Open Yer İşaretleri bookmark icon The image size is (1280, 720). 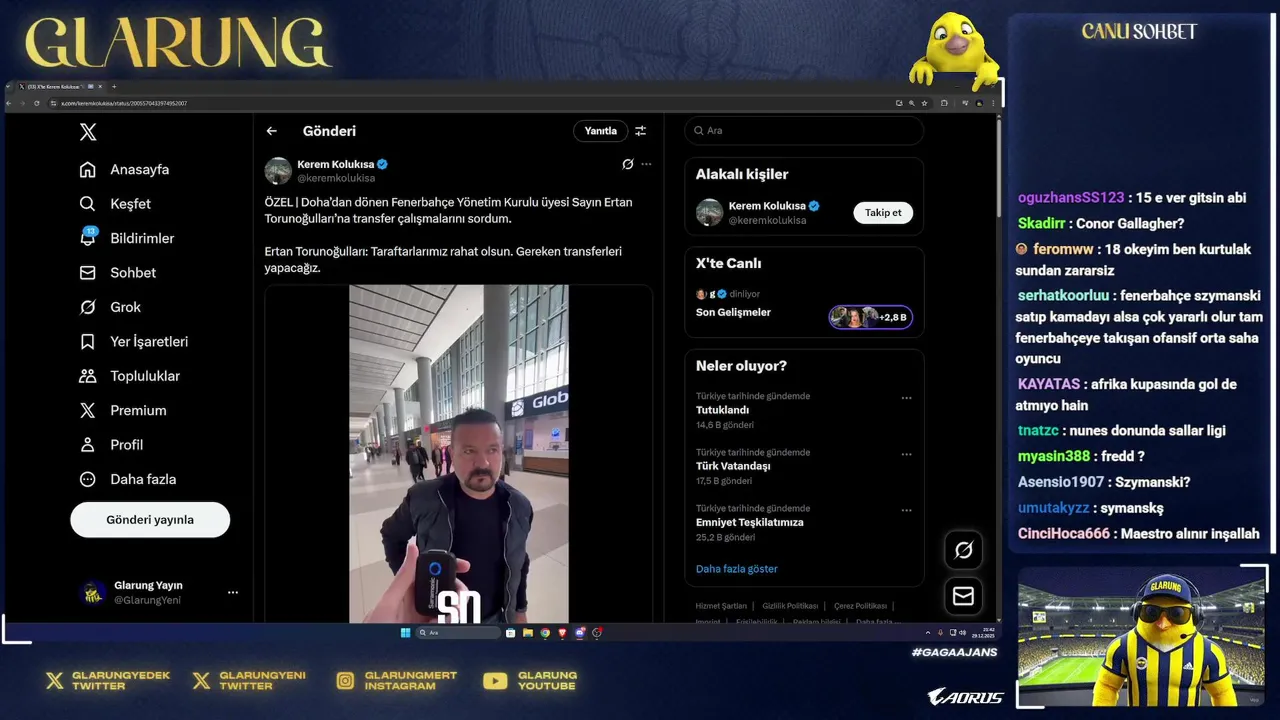pyautogui.click(x=88, y=341)
